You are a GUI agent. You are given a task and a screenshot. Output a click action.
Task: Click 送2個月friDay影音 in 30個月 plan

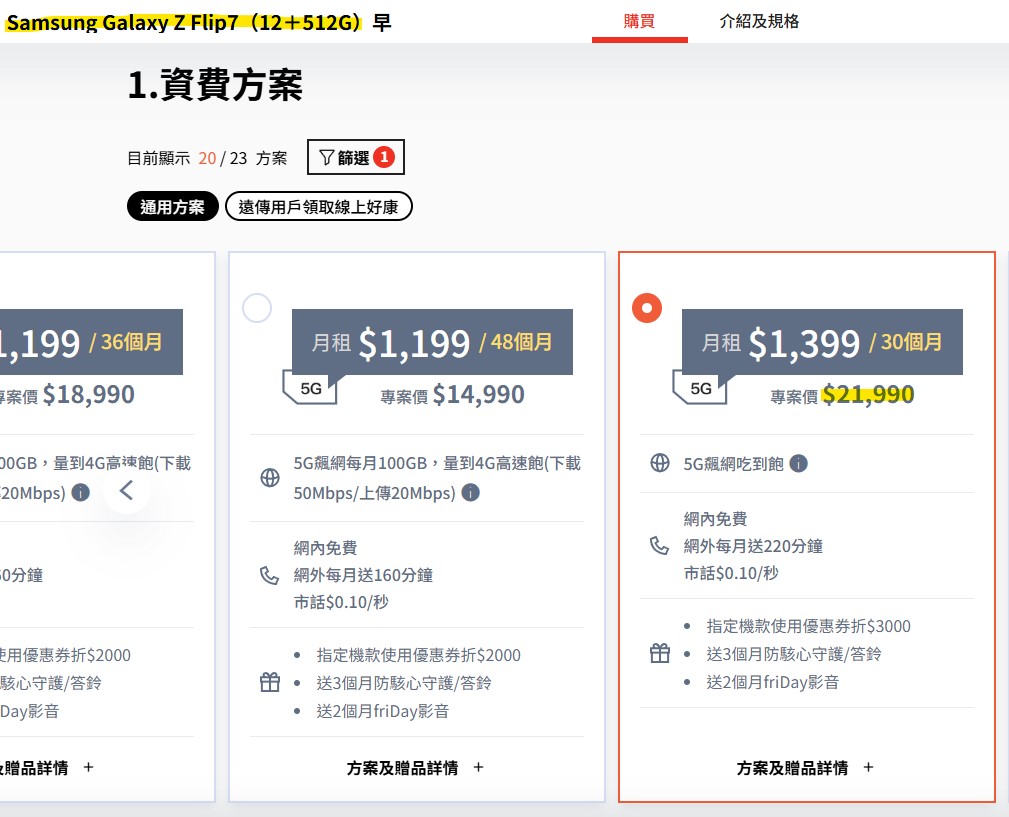click(x=772, y=682)
